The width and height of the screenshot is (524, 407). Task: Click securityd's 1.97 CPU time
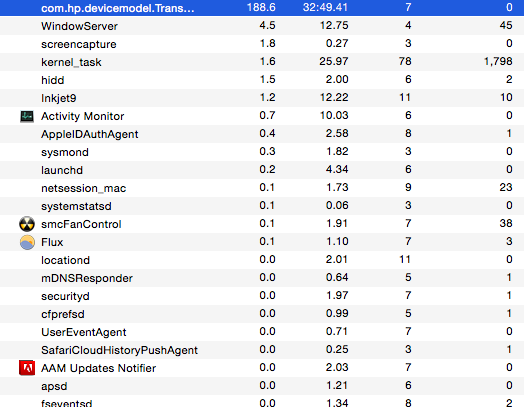pyautogui.click(x=337, y=296)
